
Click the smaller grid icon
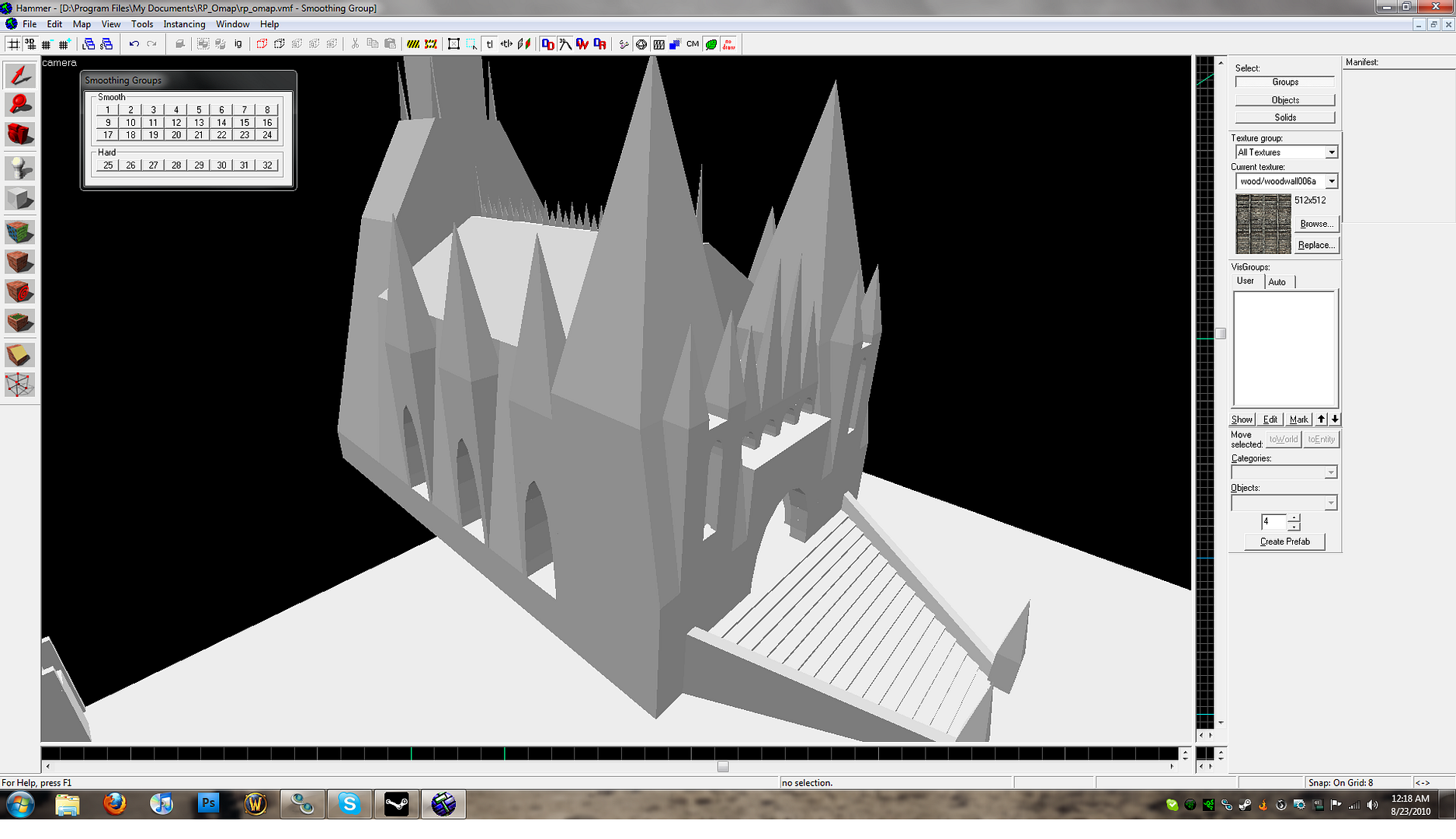tap(47, 44)
